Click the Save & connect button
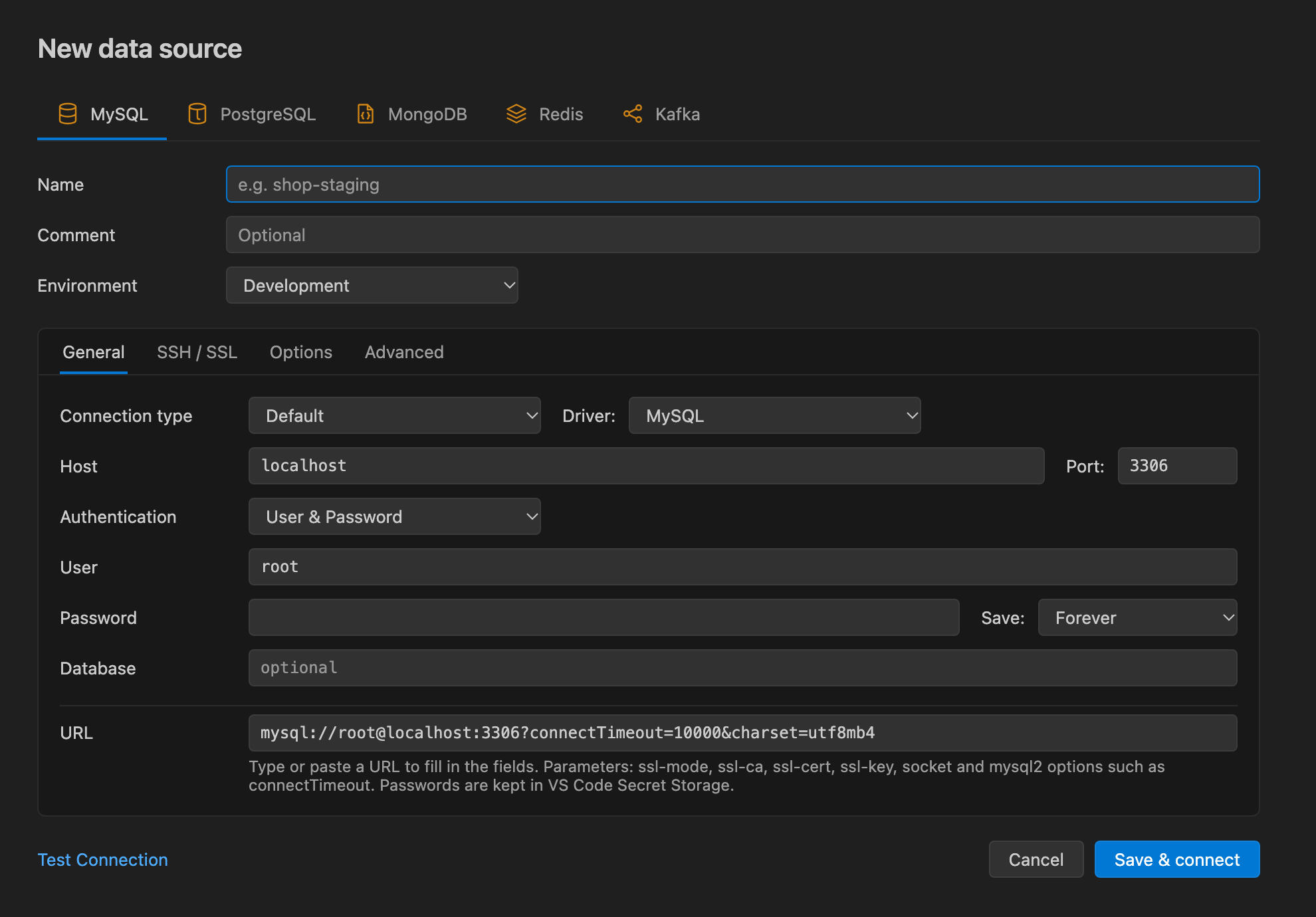 point(1177,860)
